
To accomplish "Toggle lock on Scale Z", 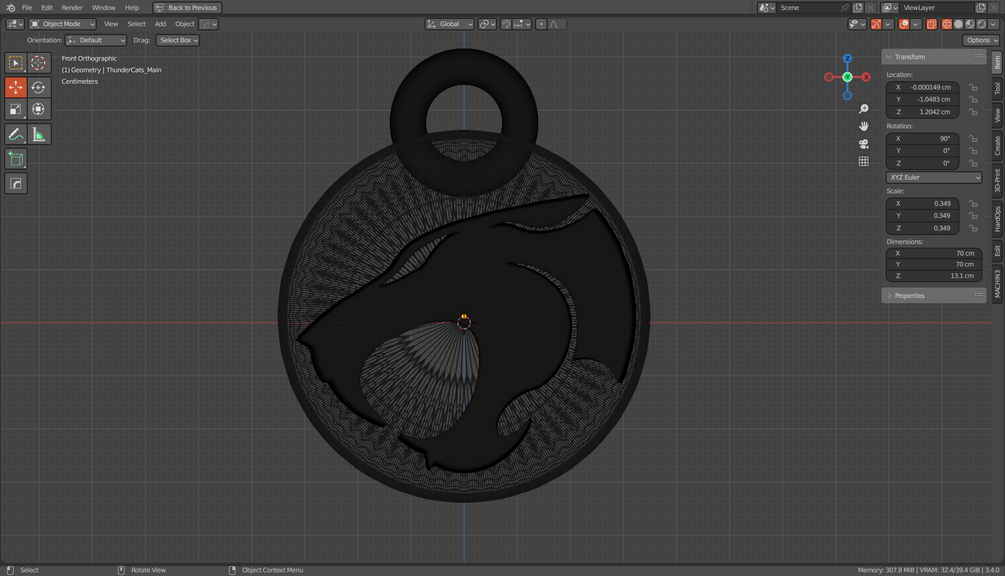I will click(x=973, y=227).
